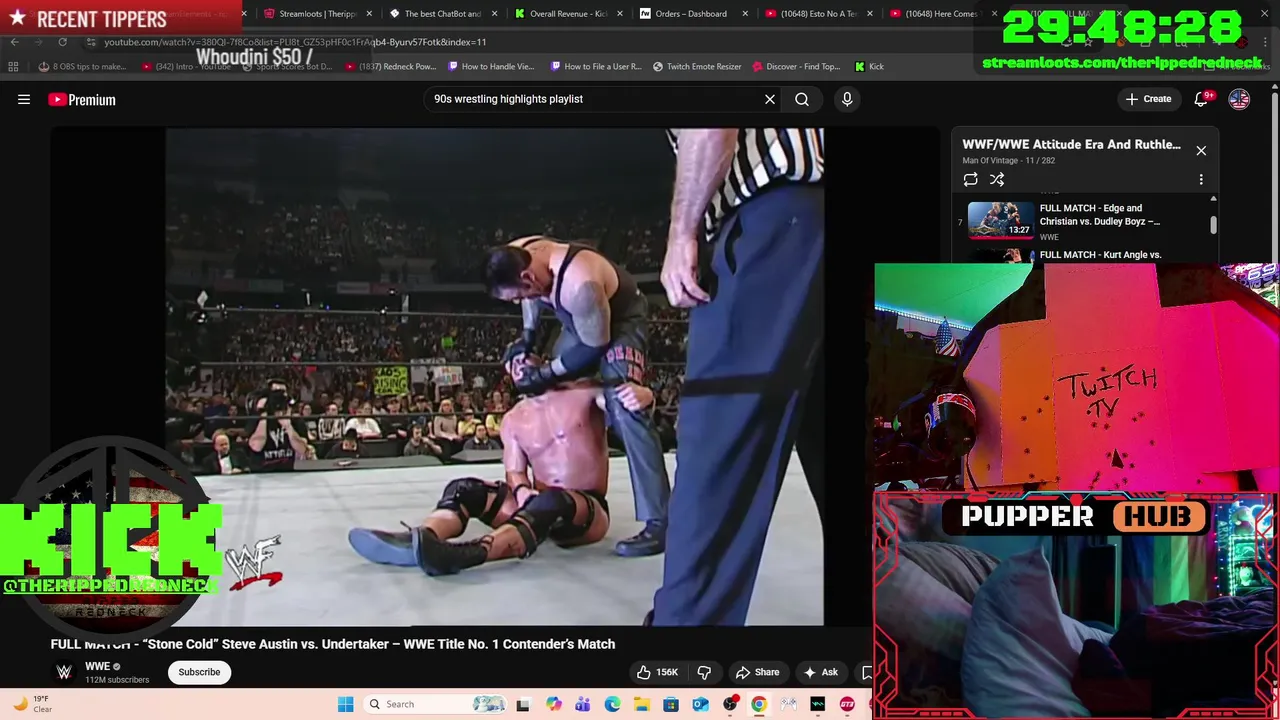
Task: Open the WWE channel name link
Action: 97,666
